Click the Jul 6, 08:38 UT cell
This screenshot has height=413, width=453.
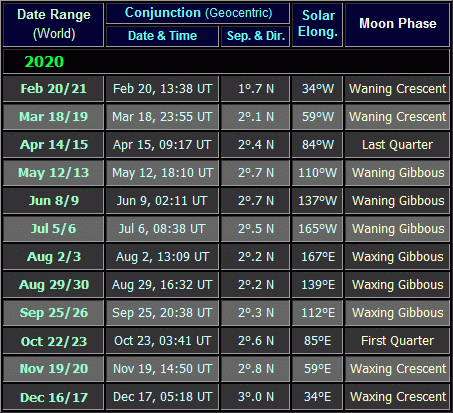point(162,229)
